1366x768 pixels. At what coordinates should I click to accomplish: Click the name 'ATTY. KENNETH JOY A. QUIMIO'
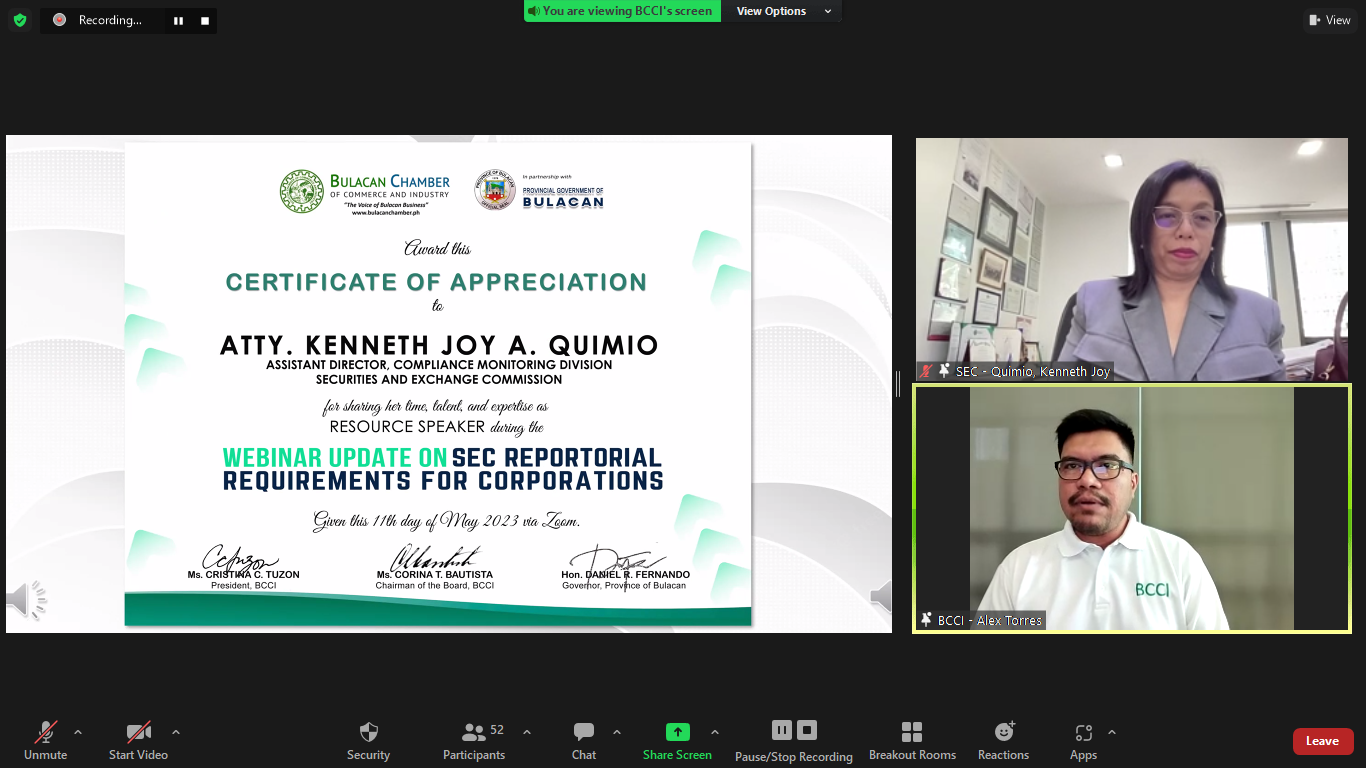[439, 346]
